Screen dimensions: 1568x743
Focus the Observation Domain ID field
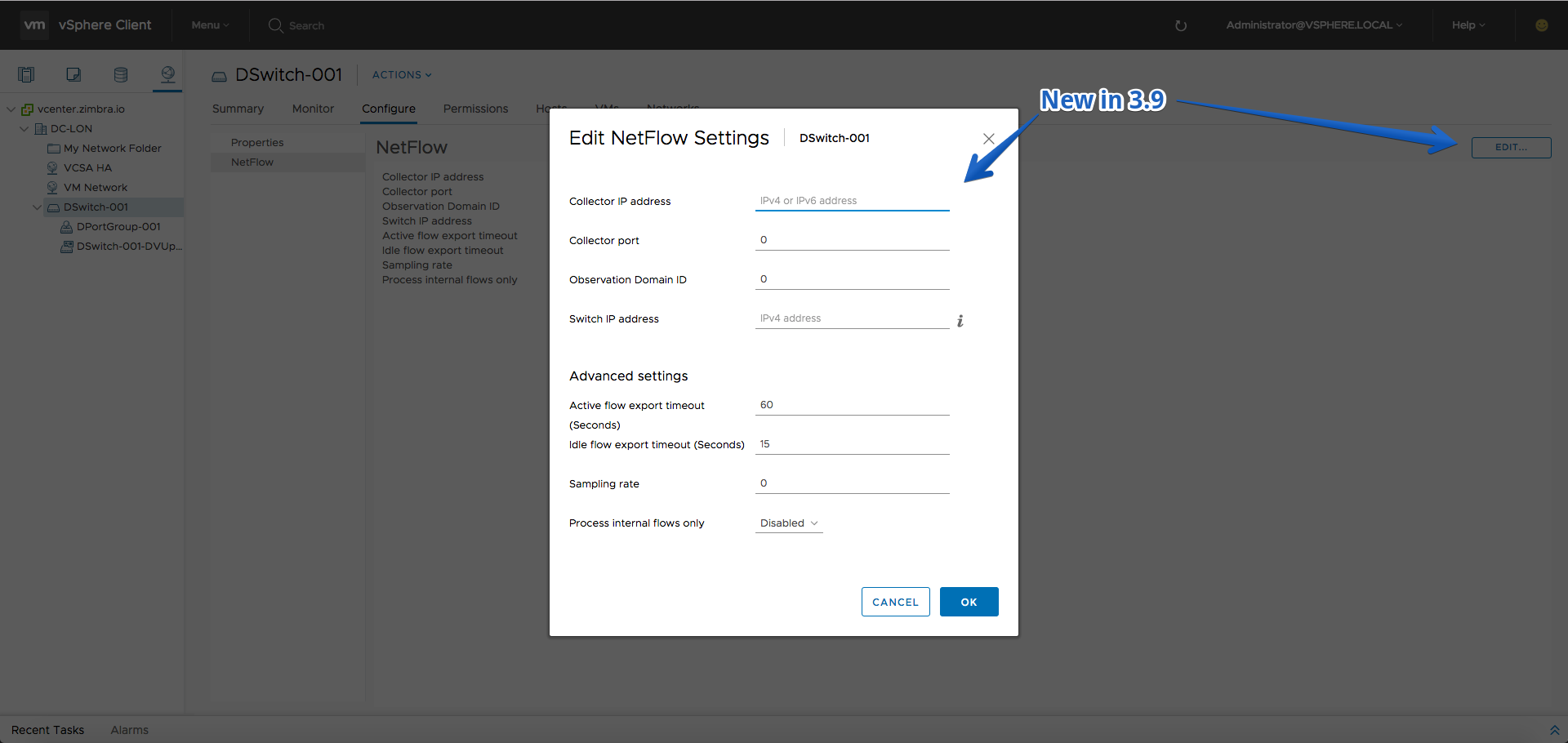click(x=852, y=279)
